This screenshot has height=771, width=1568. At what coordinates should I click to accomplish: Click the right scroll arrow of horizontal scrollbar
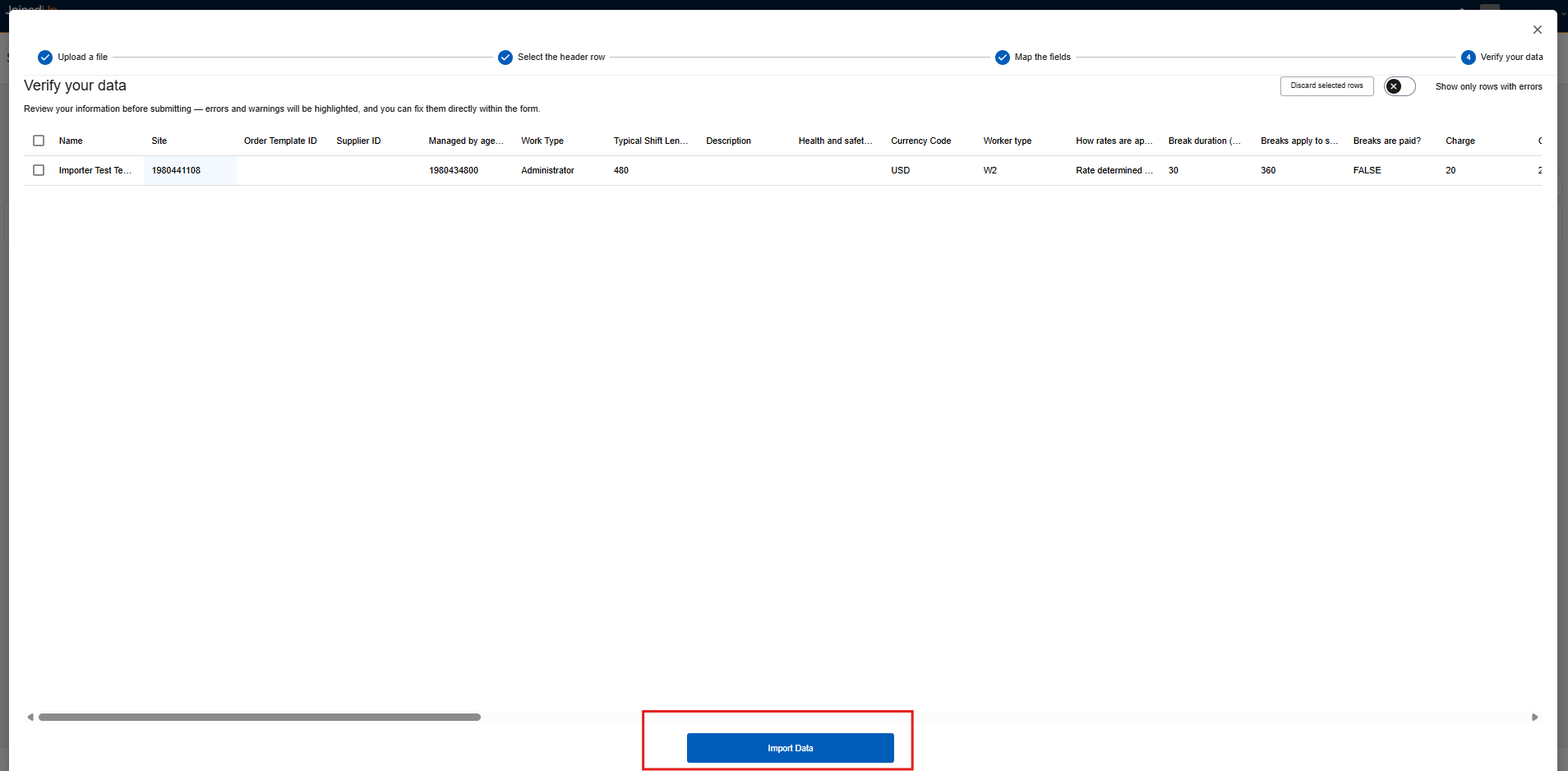(1534, 718)
